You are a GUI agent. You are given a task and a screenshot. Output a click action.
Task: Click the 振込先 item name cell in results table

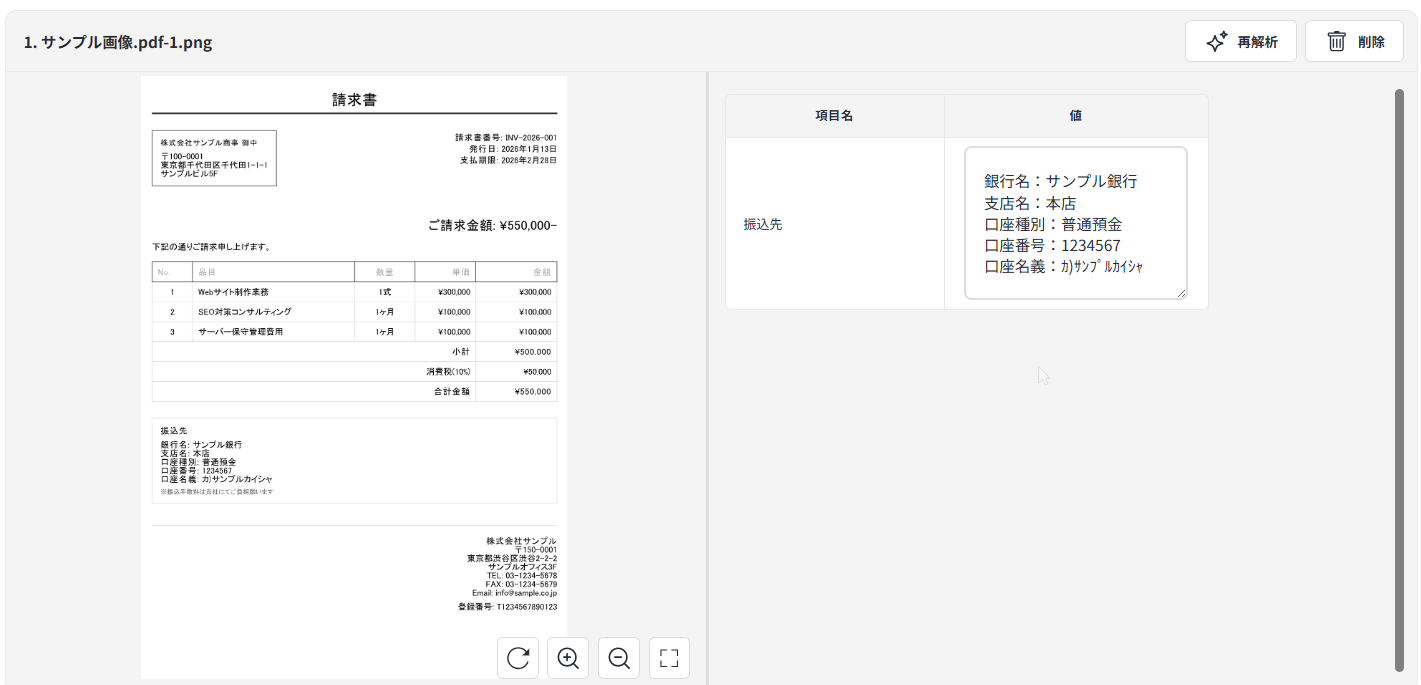(x=763, y=225)
